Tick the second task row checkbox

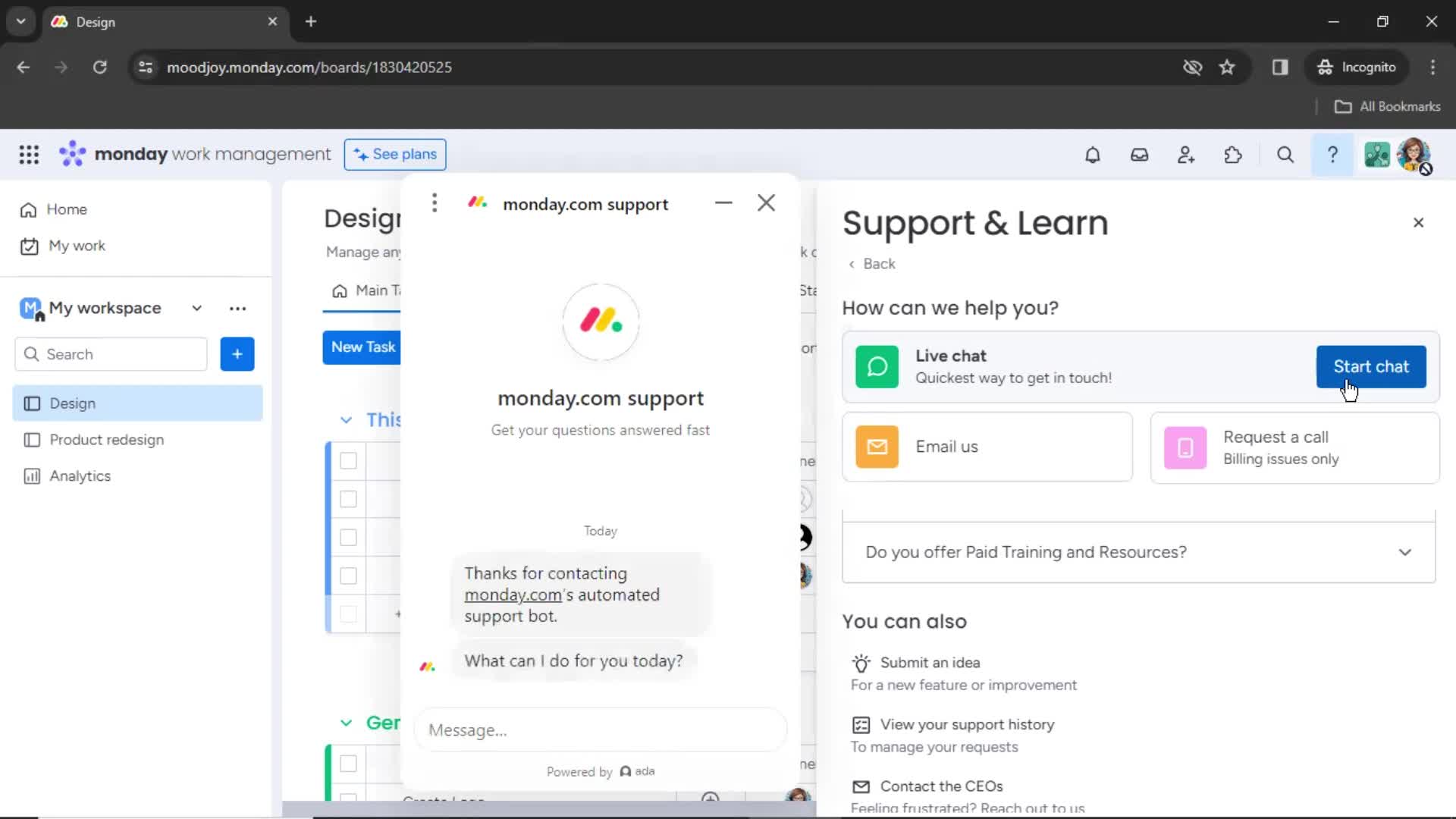pyautogui.click(x=348, y=499)
